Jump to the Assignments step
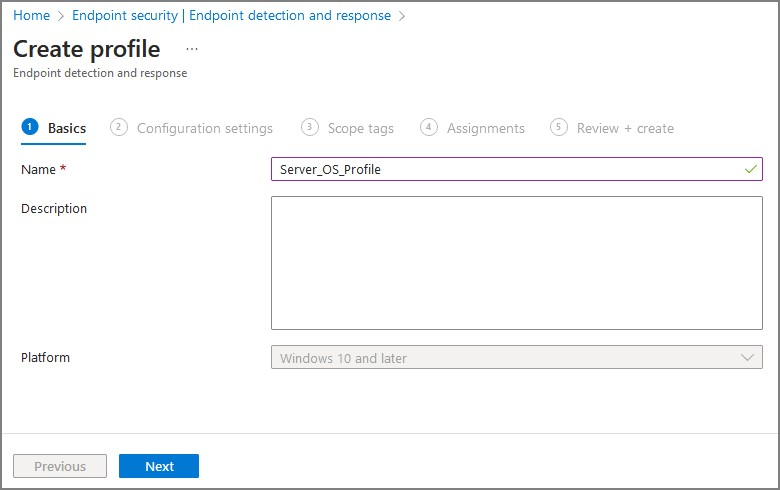The width and height of the screenshot is (780, 490). pyautogui.click(x=472, y=128)
